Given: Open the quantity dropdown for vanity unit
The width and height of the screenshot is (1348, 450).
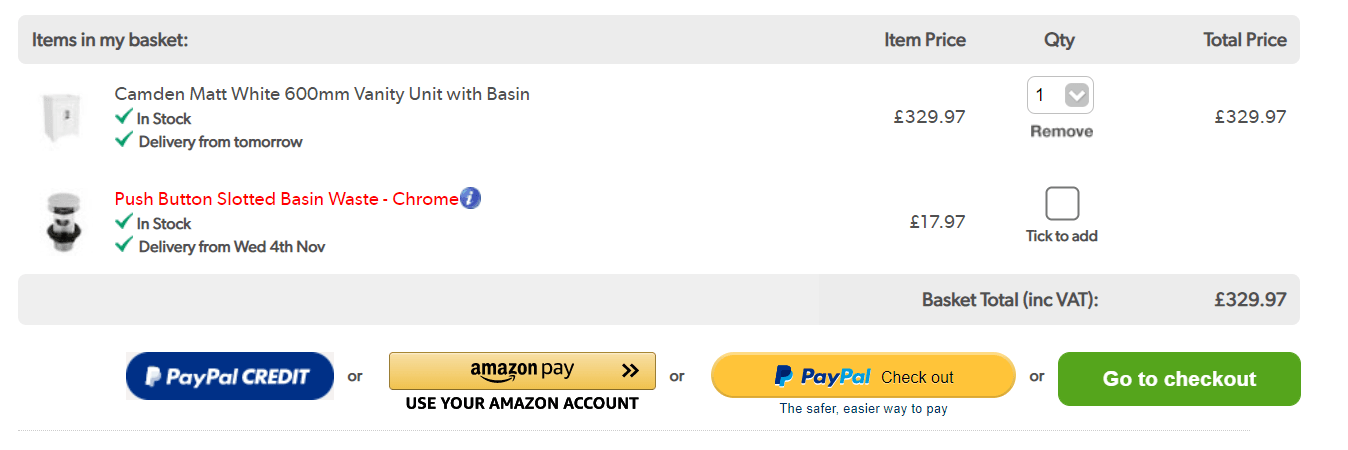Looking at the screenshot, I should tap(1060, 95).
